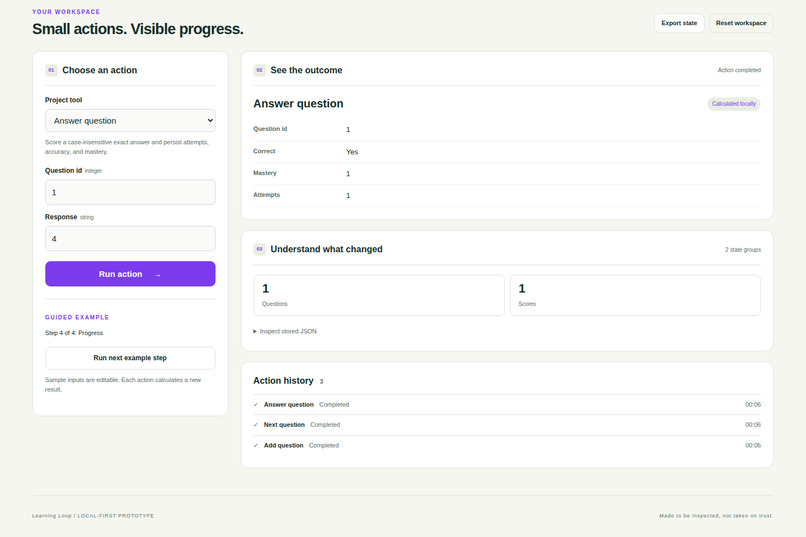Expand Inspect stored JSON disclosure
The image size is (806, 537).
tap(285, 331)
